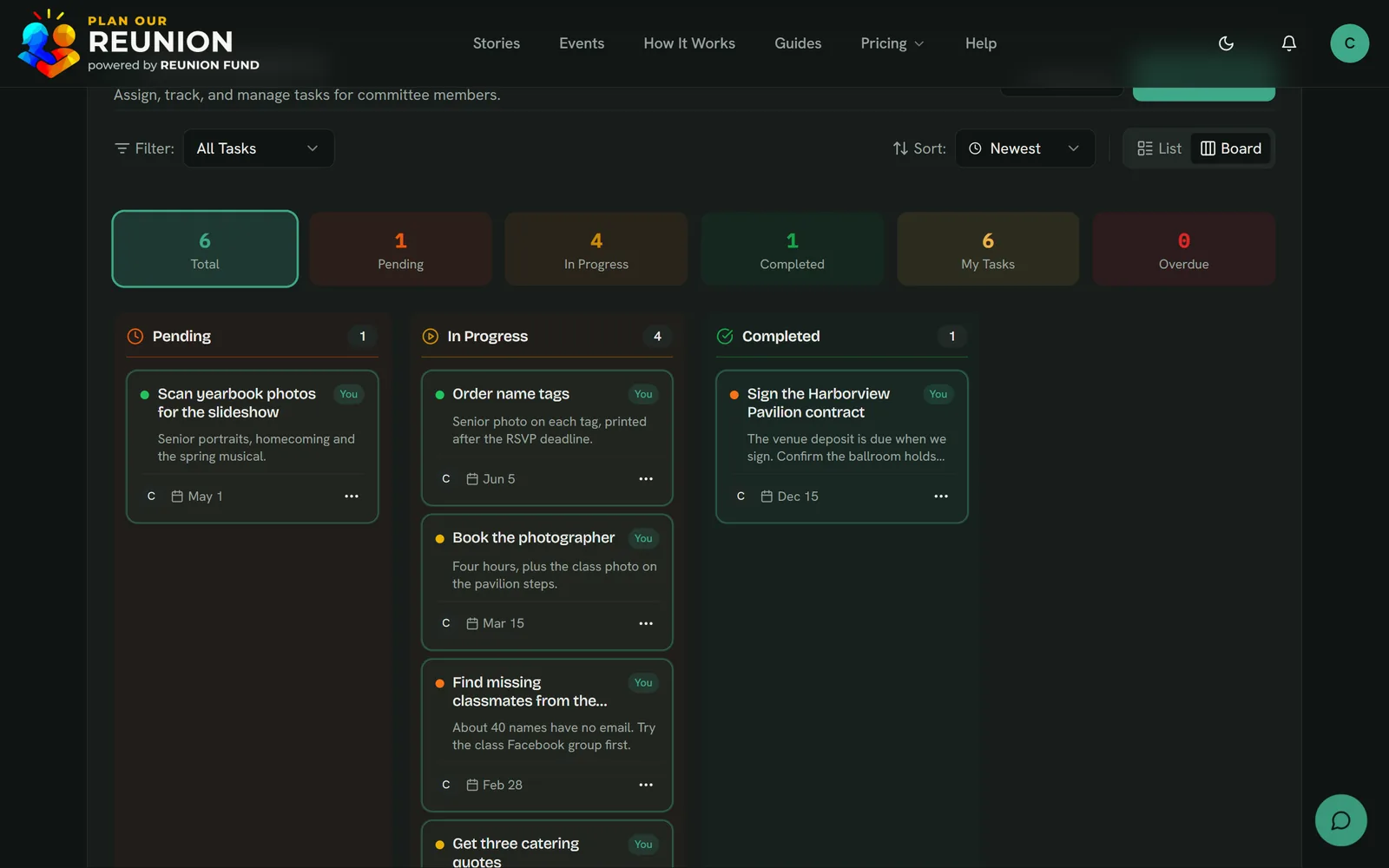Viewport: 1389px width, 868px height.
Task: Click the In Progress column play icon
Action: (431, 337)
